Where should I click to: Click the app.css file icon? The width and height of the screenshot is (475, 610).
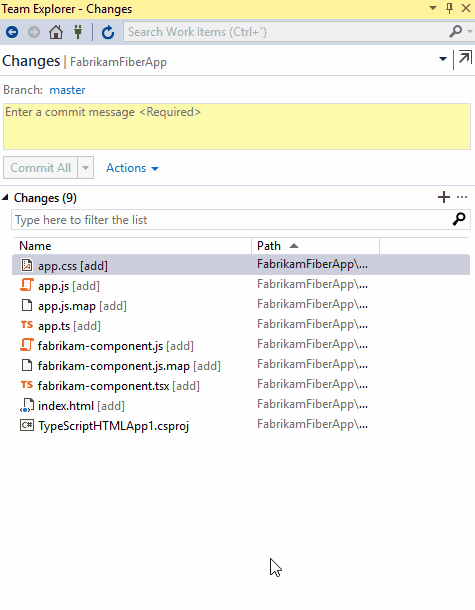point(26,265)
